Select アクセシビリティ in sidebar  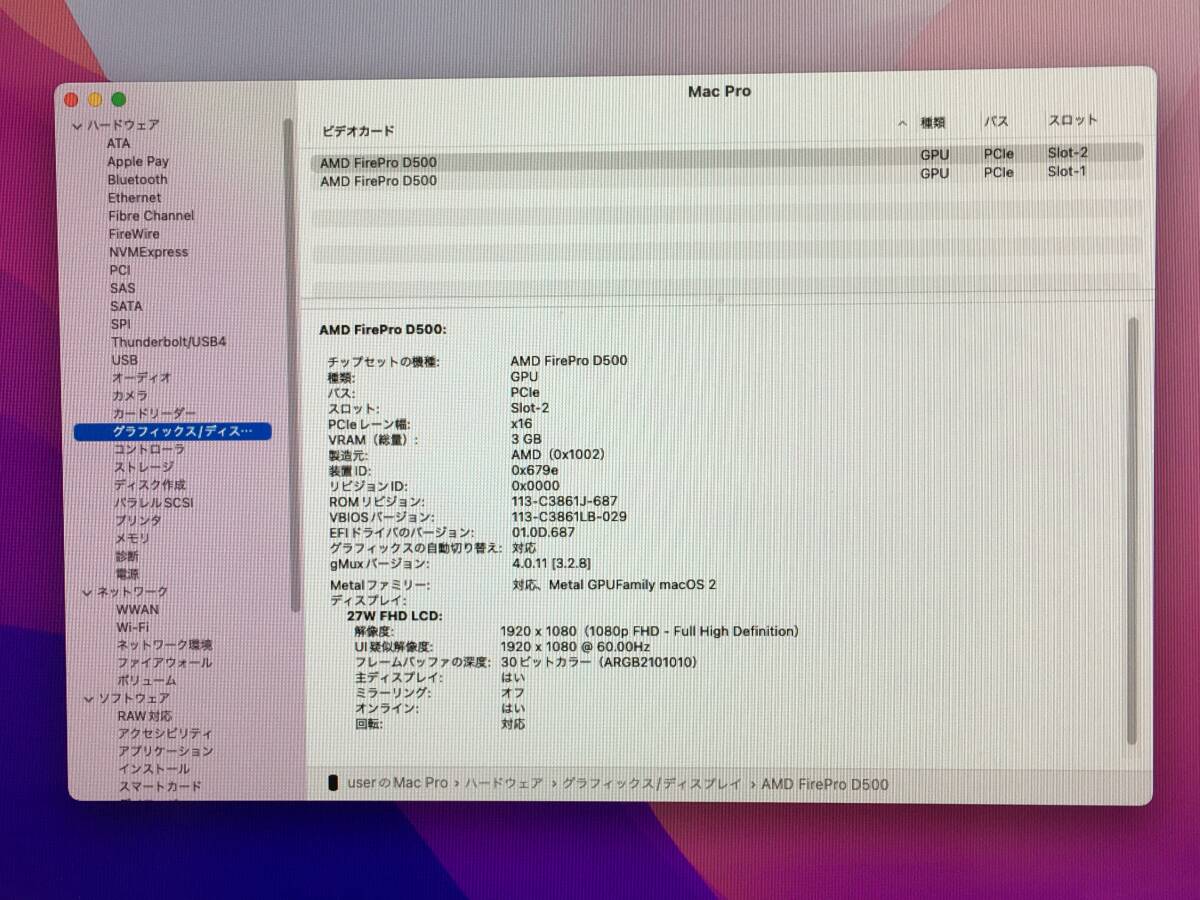click(x=165, y=733)
